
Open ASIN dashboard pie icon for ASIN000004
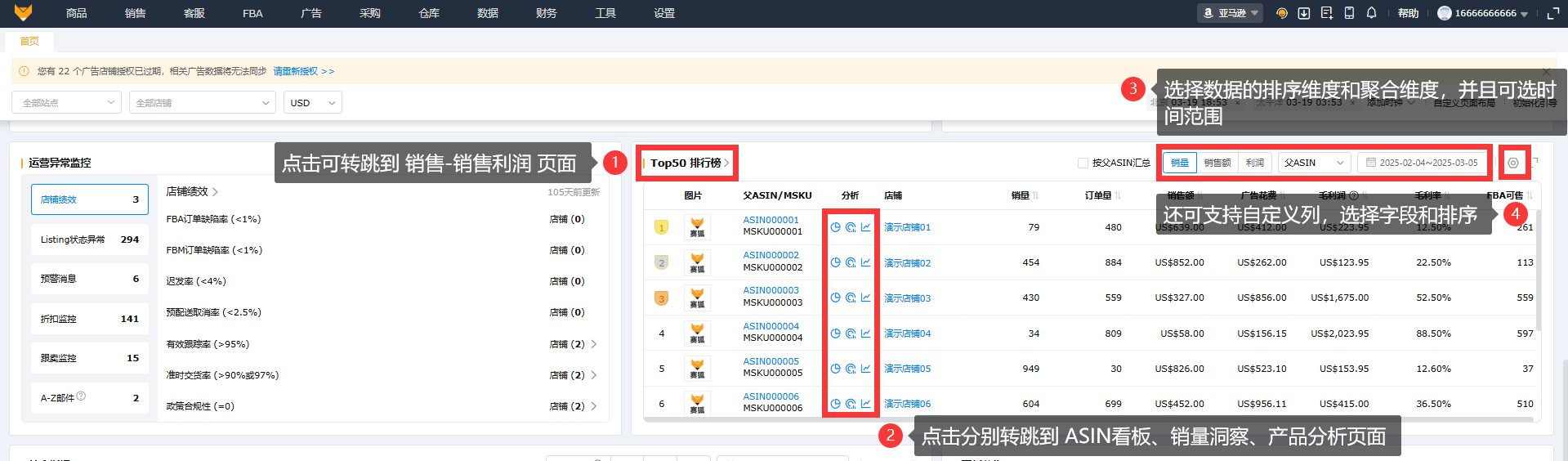[x=835, y=333]
